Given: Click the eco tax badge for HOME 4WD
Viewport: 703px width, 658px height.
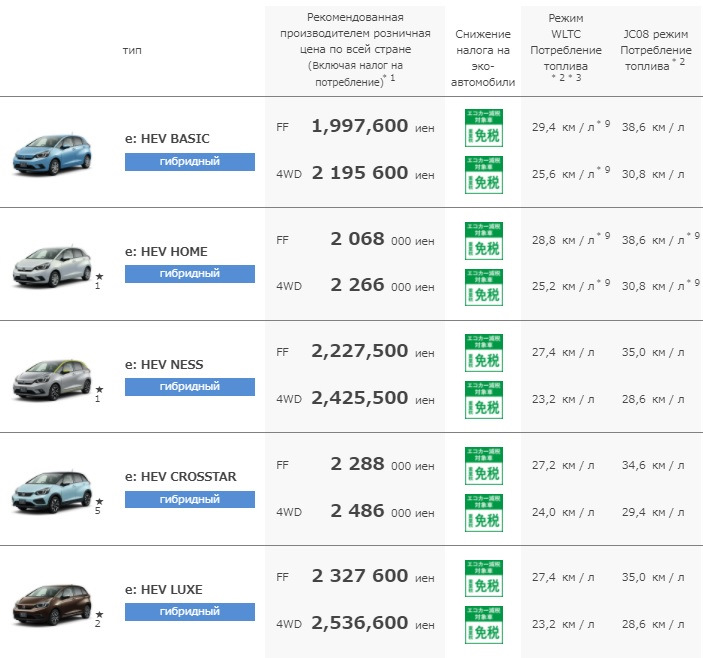Looking at the screenshot, I should pyautogui.click(x=486, y=287).
